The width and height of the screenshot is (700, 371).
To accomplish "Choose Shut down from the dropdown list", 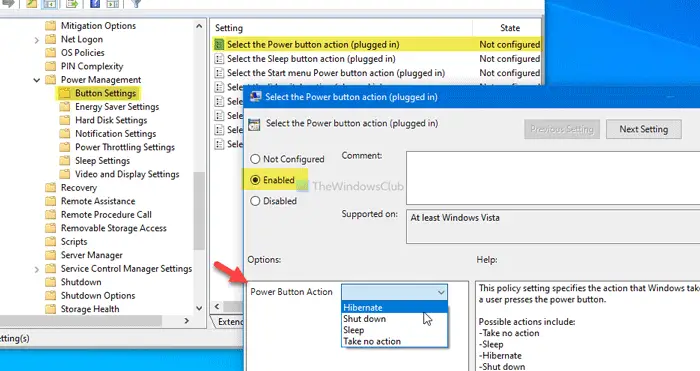I will click(x=394, y=319).
